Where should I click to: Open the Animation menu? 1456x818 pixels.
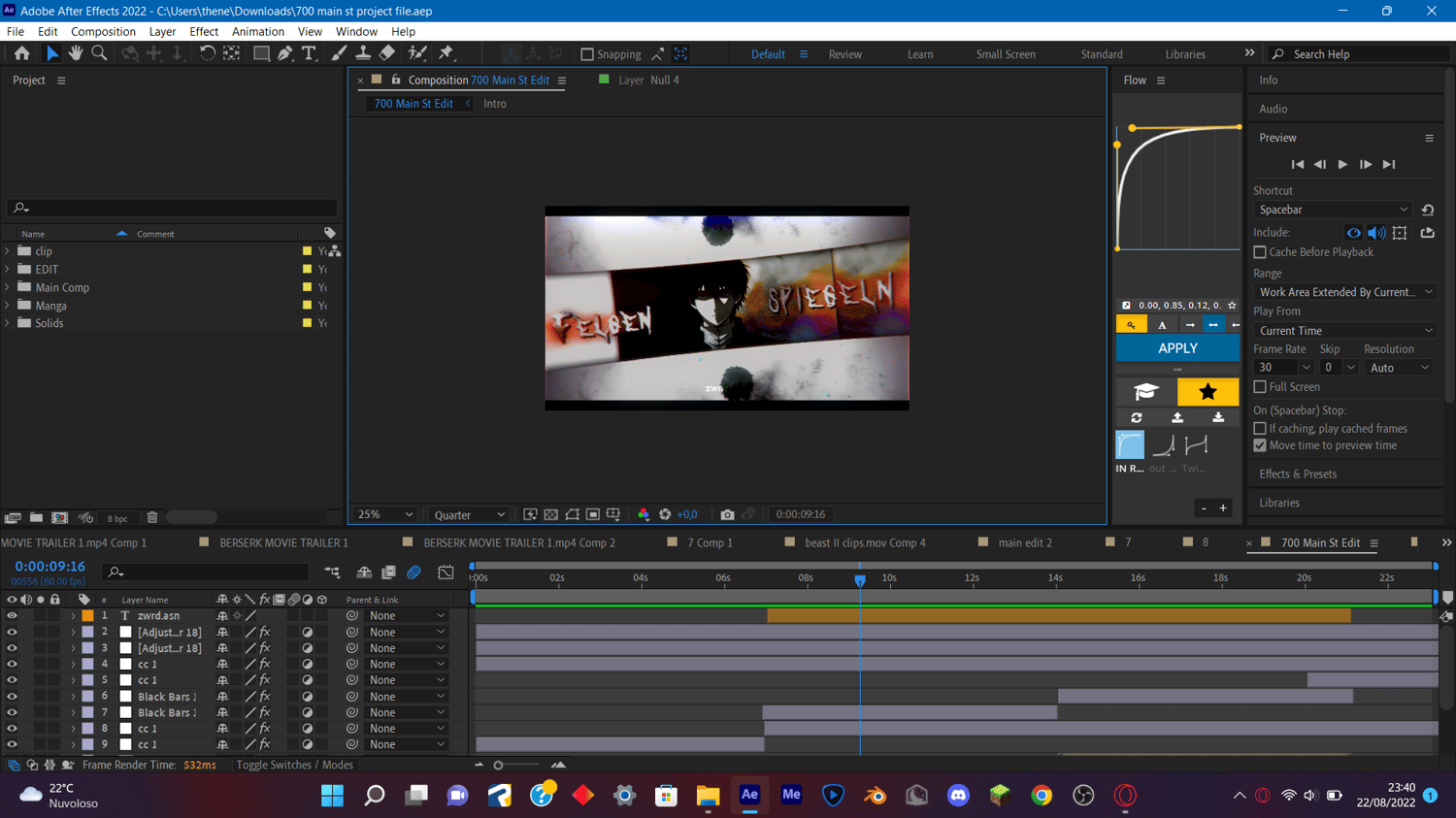258,32
